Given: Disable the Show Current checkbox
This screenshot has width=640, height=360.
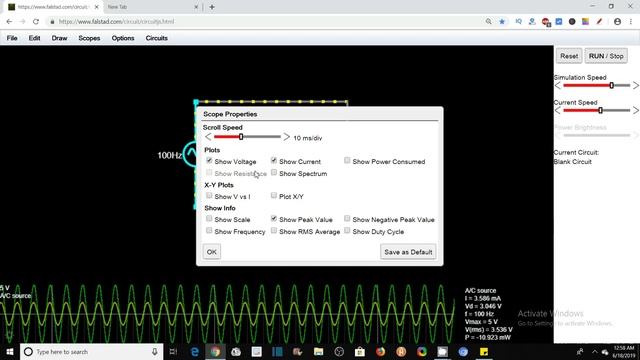Looking at the screenshot, I should tap(274, 160).
